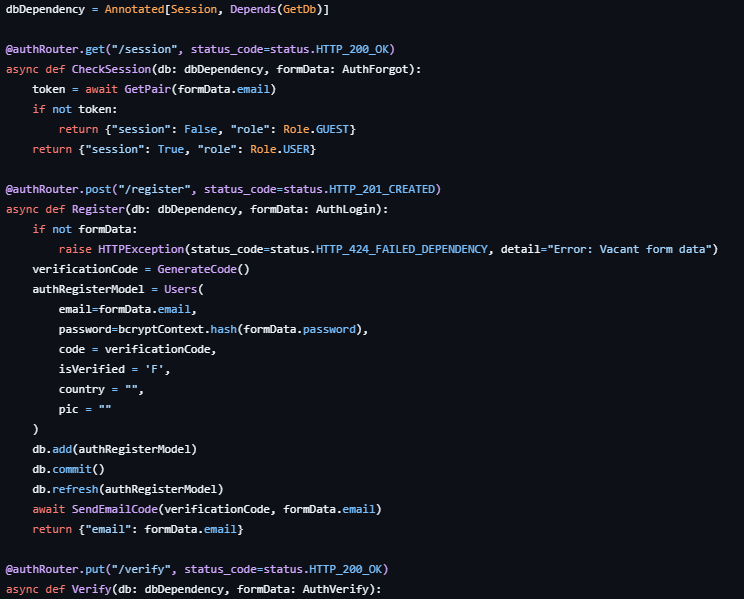The image size is (744, 599).
Task: Click AuthForgot type annotation
Action: [375, 69]
